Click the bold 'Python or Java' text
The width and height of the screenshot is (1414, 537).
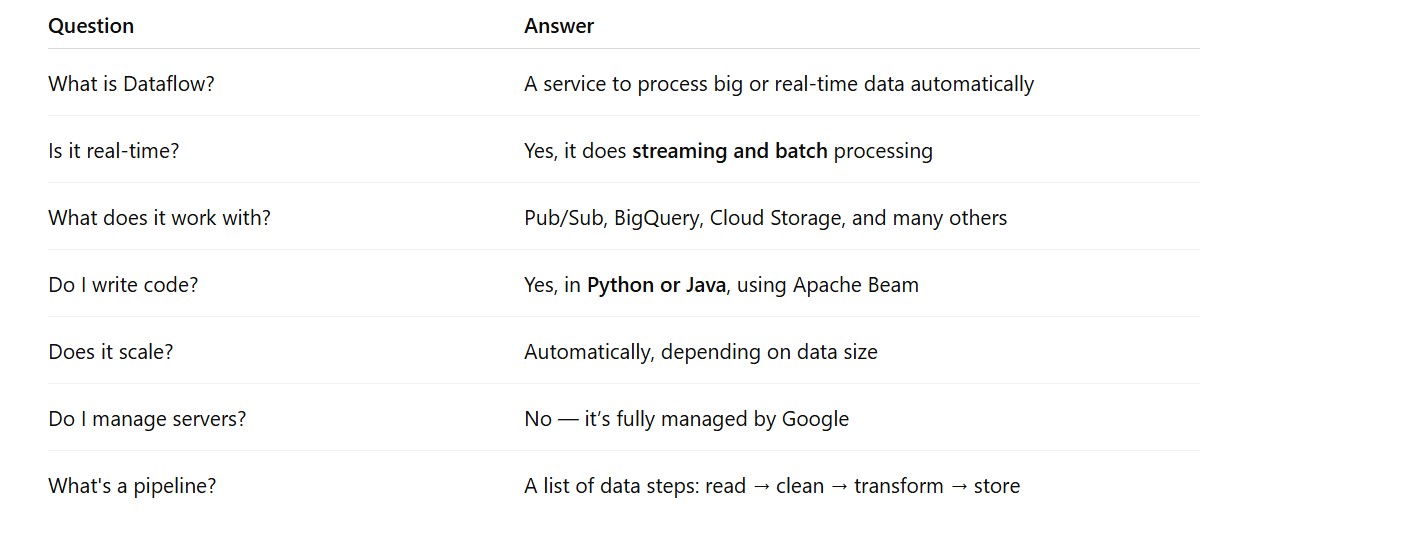tap(656, 285)
